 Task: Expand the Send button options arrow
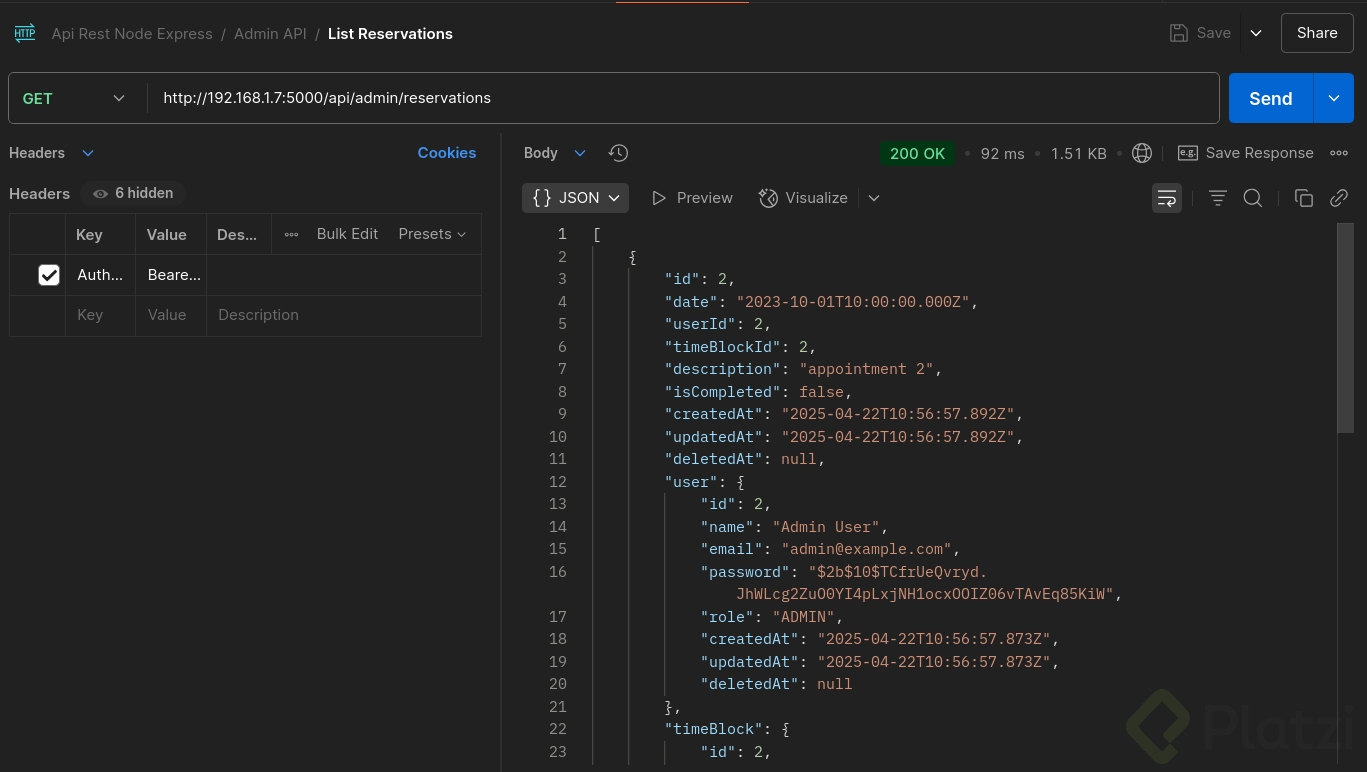click(1333, 98)
